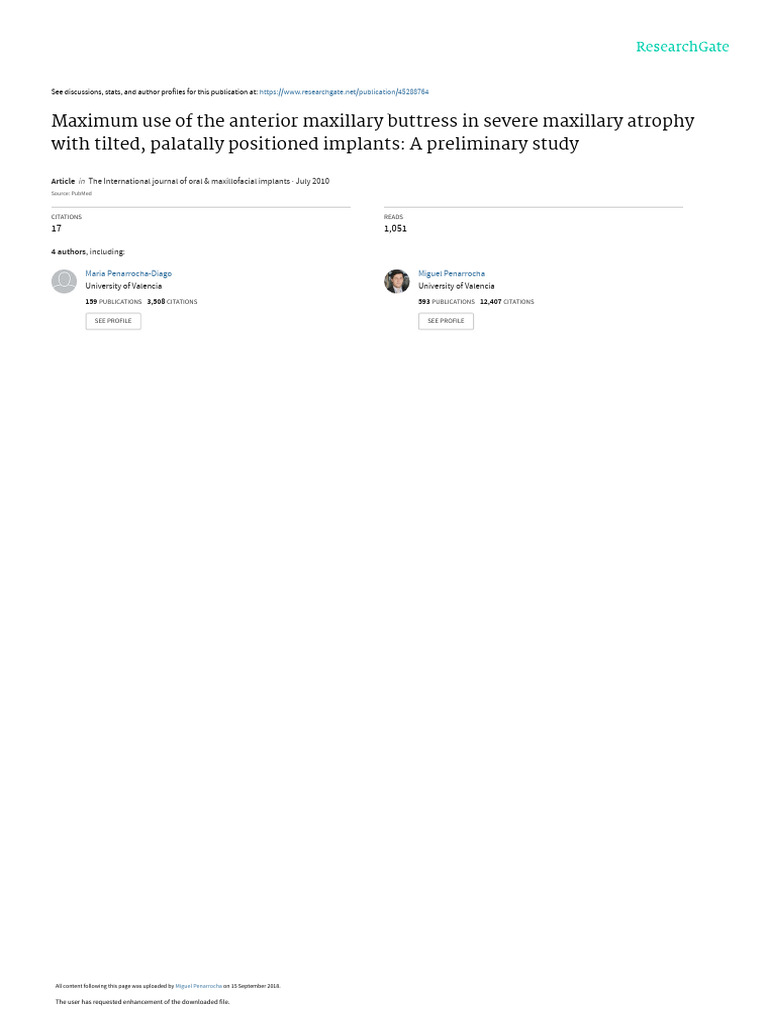
Task: Click Maria Penarrocha-Diago's default avatar icon
Action: tap(64, 281)
